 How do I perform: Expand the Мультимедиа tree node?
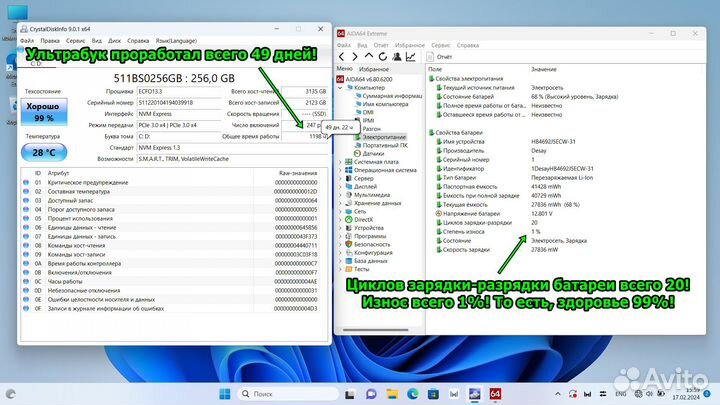(x=340, y=195)
